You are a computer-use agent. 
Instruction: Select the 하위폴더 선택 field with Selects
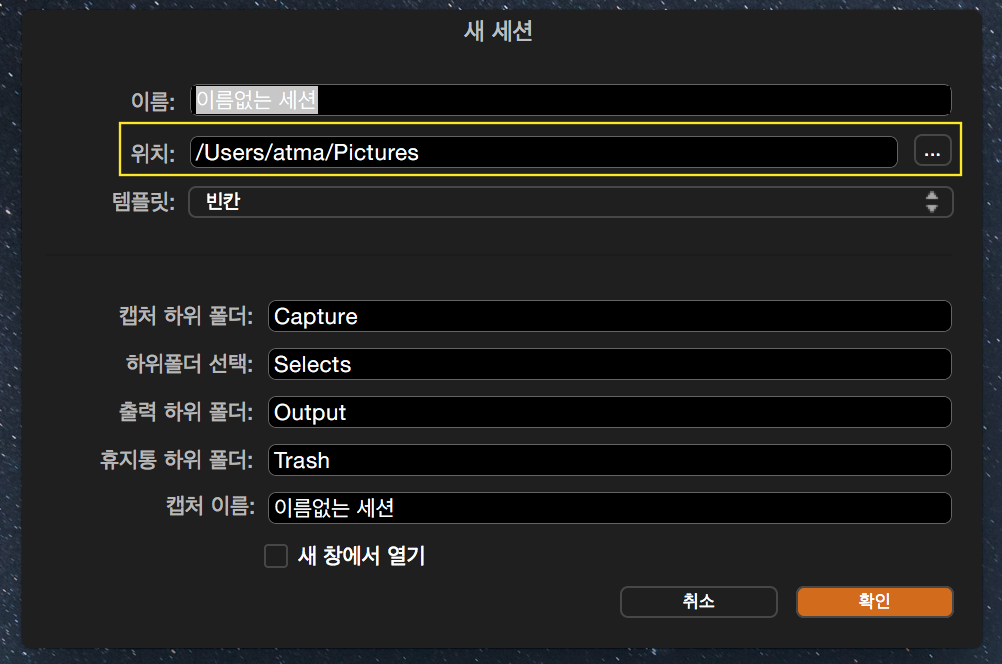click(x=609, y=364)
